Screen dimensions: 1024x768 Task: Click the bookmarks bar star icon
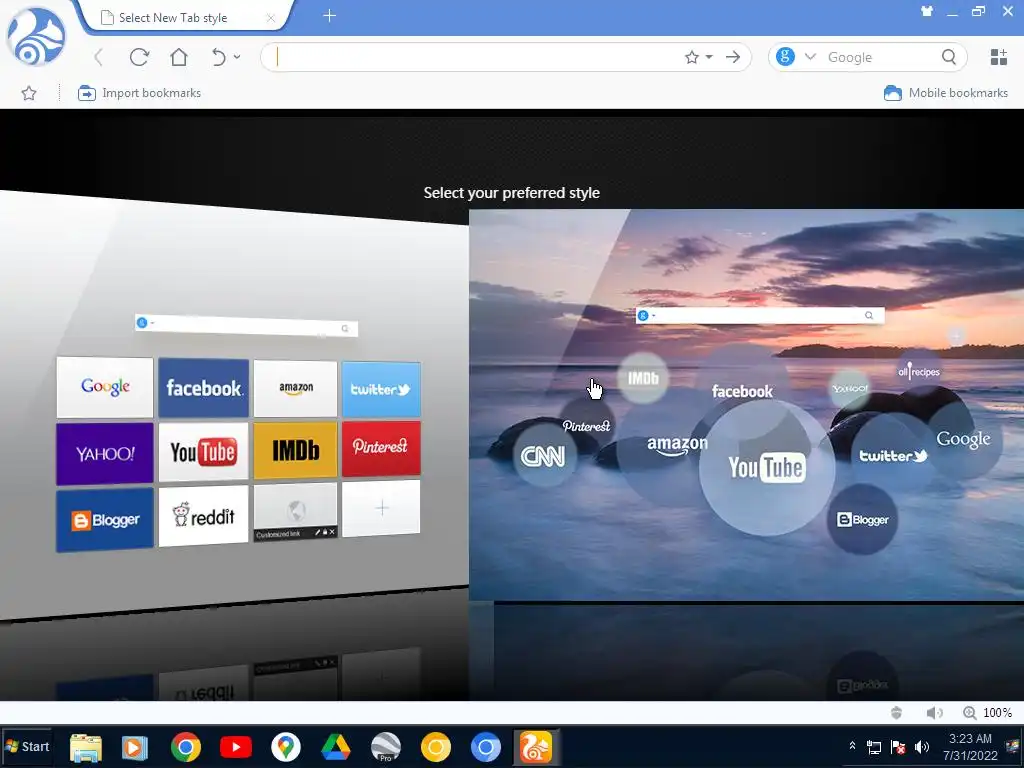click(29, 93)
